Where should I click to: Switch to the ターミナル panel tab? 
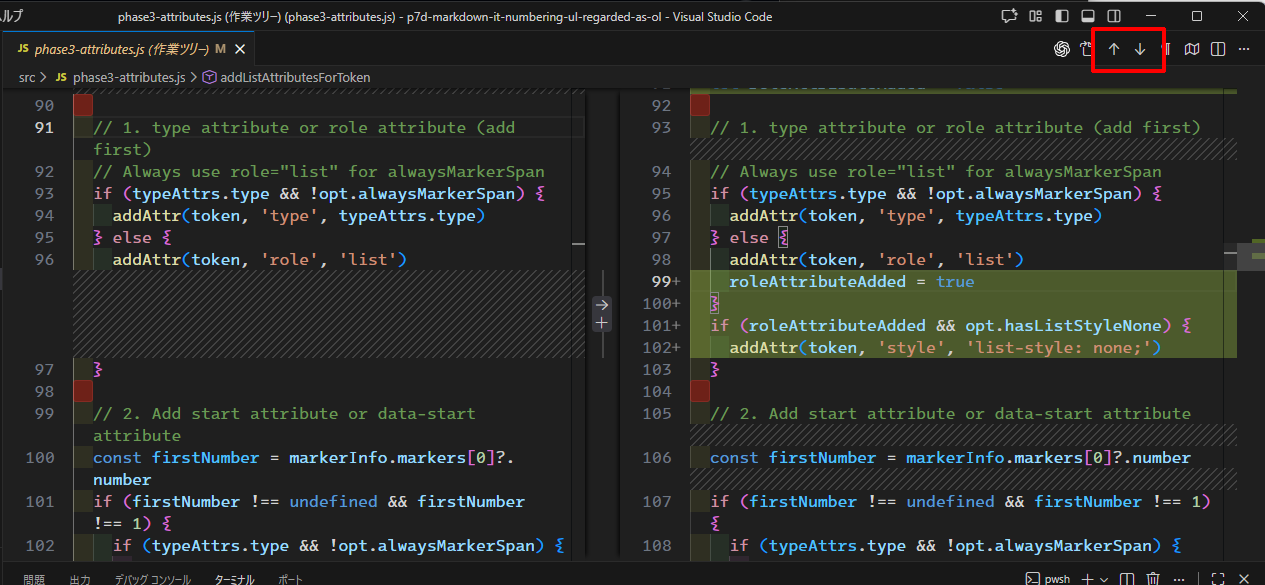pos(234,579)
